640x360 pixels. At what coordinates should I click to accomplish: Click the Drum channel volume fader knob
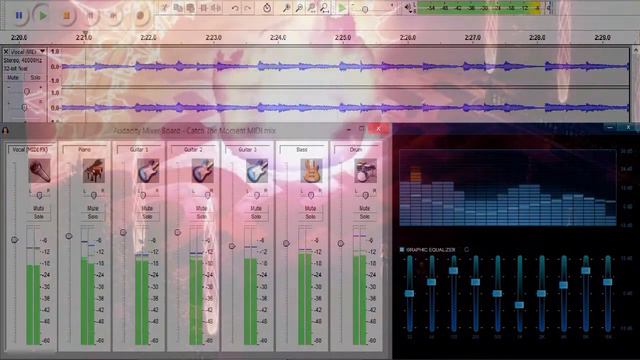(340, 243)
